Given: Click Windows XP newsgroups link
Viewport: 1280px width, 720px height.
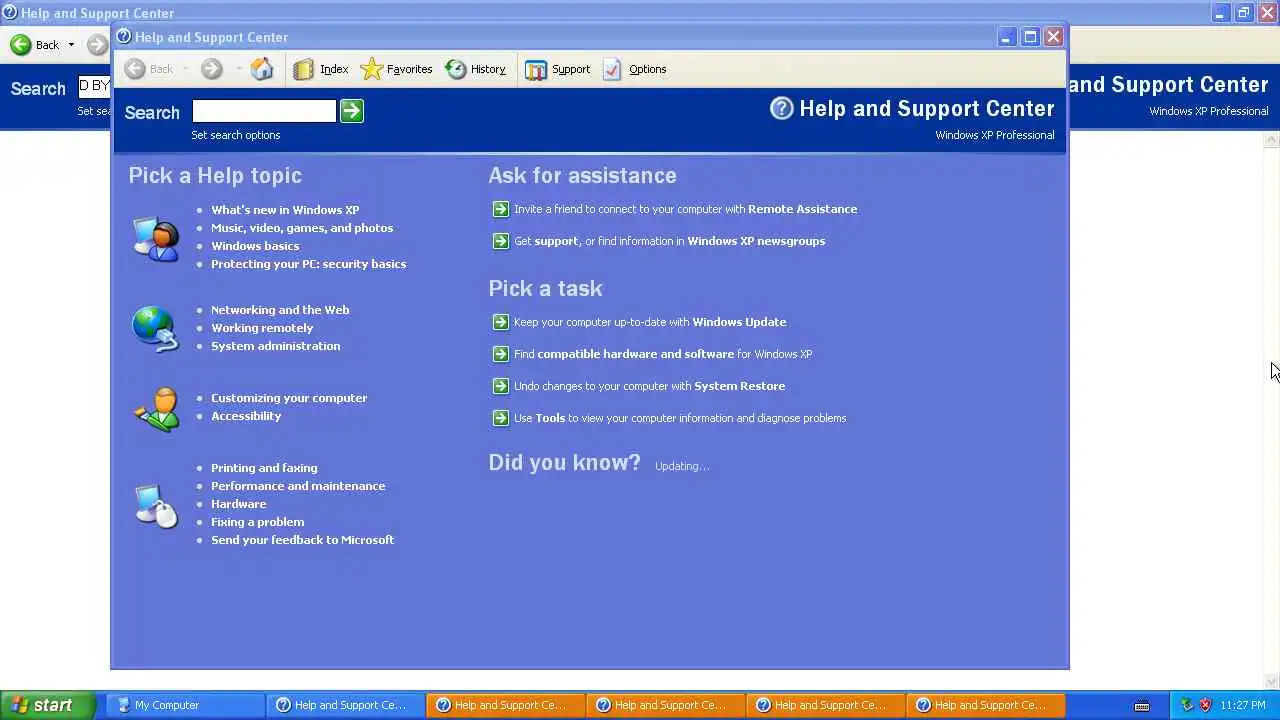Looking at the screenshot, I should coord(756,241).
